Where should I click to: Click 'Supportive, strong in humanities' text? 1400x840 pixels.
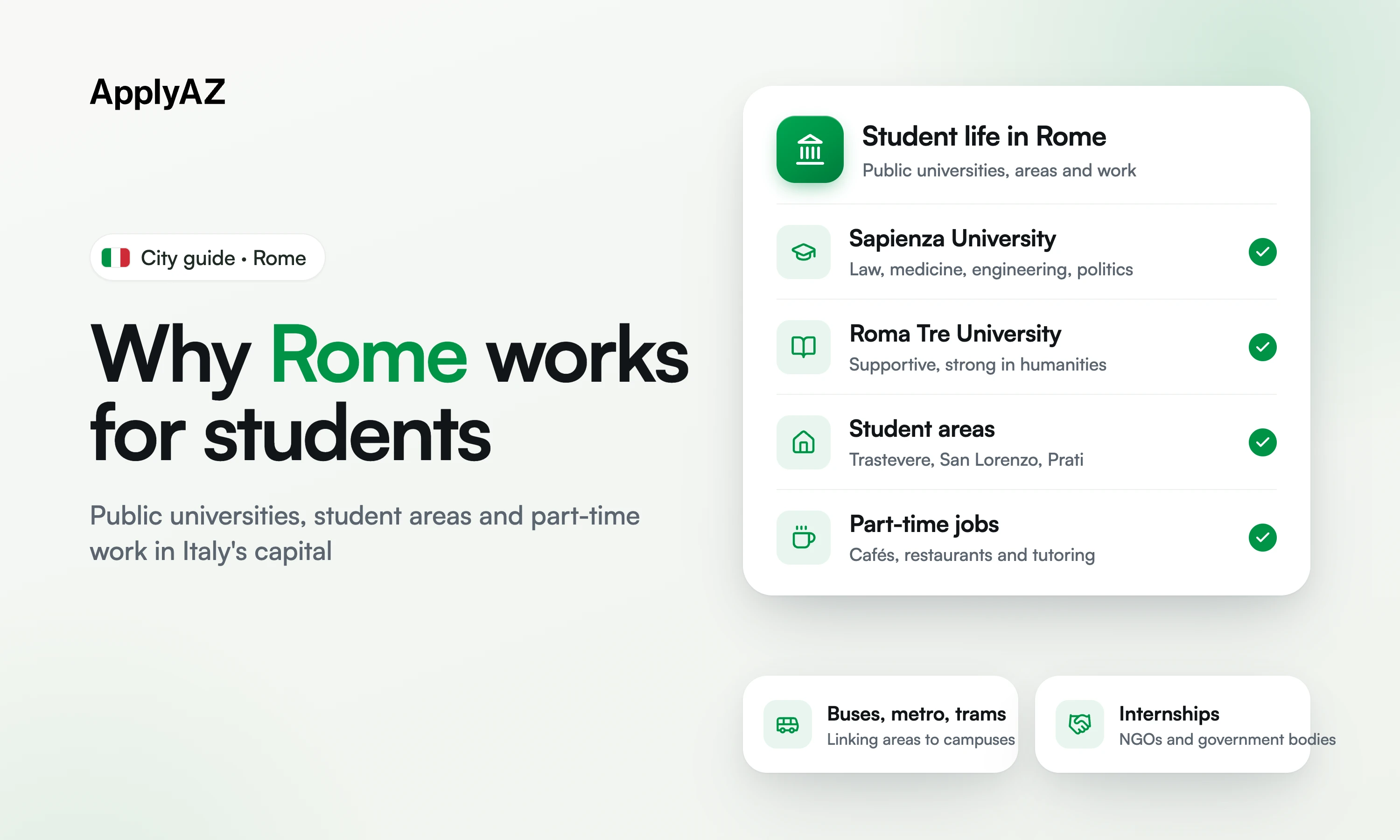coord(977,365)
